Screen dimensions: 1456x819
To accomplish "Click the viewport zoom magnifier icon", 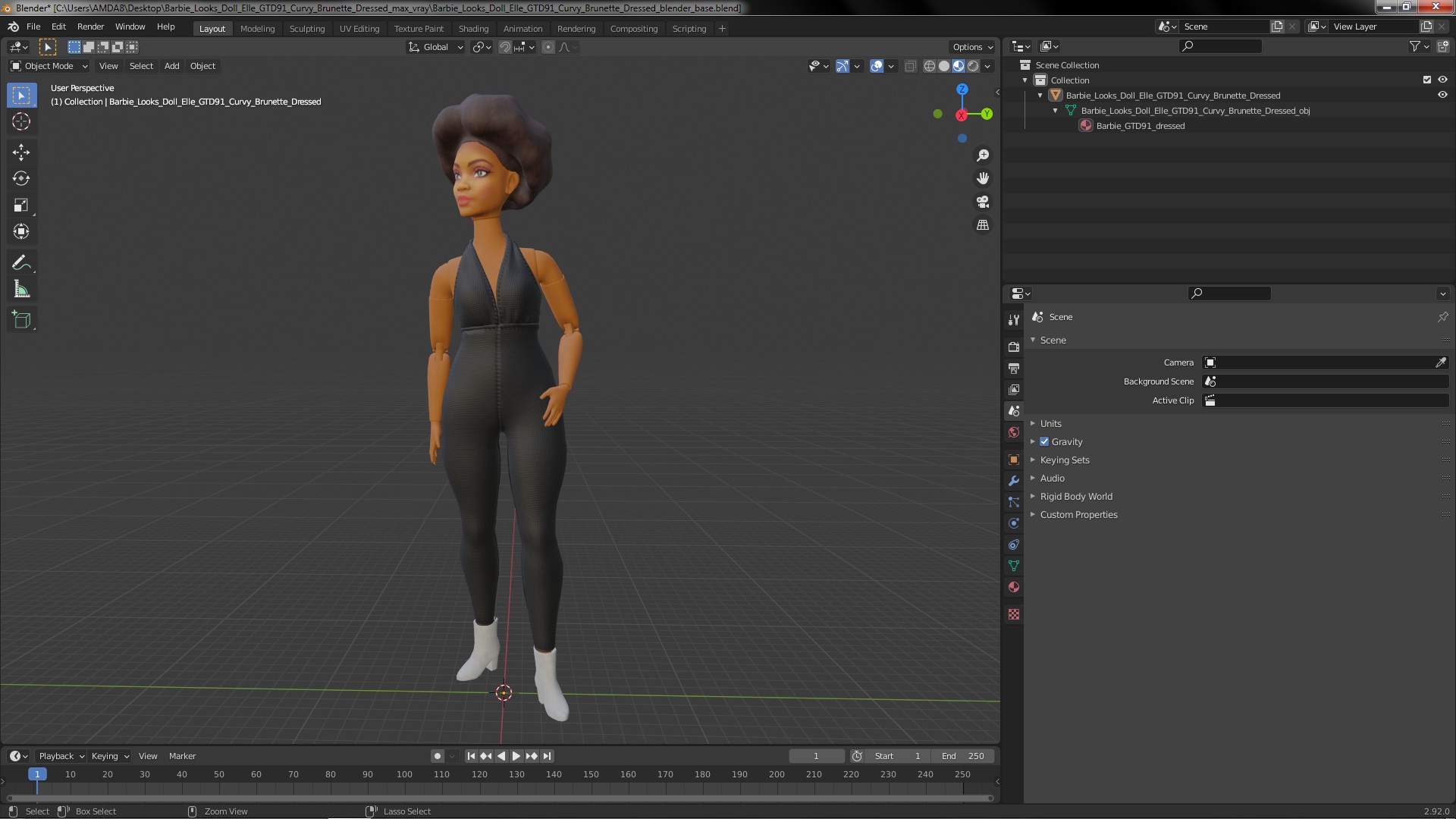I will point(983,155).
